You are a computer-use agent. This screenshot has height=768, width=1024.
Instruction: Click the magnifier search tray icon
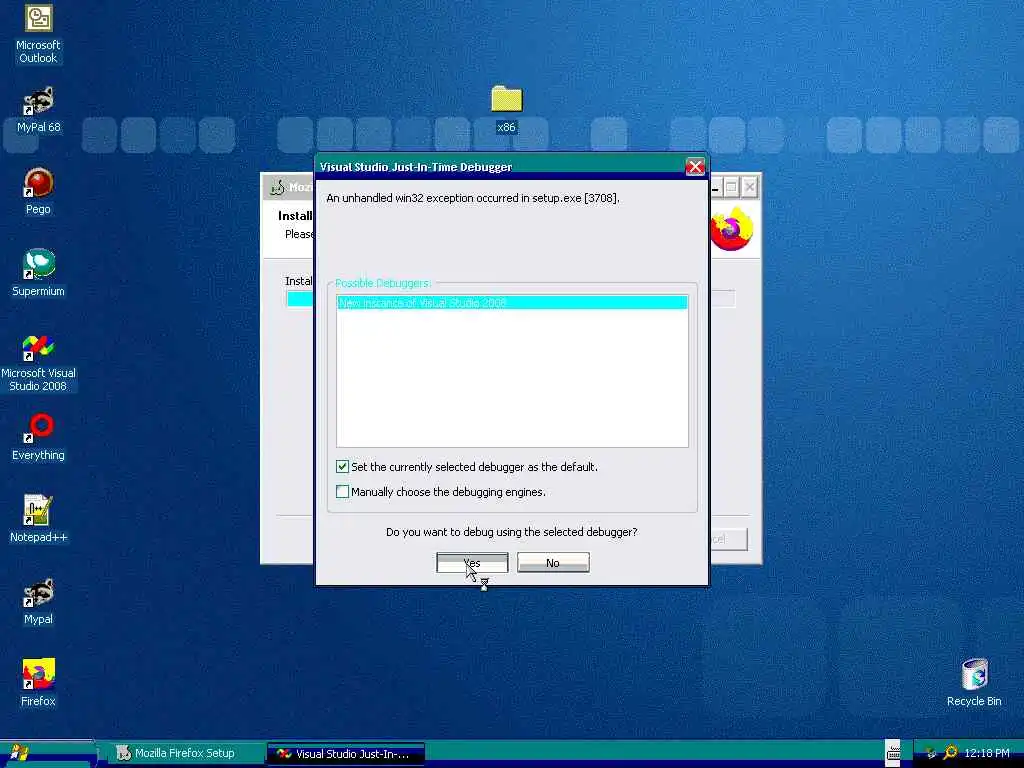click(950, 753)
